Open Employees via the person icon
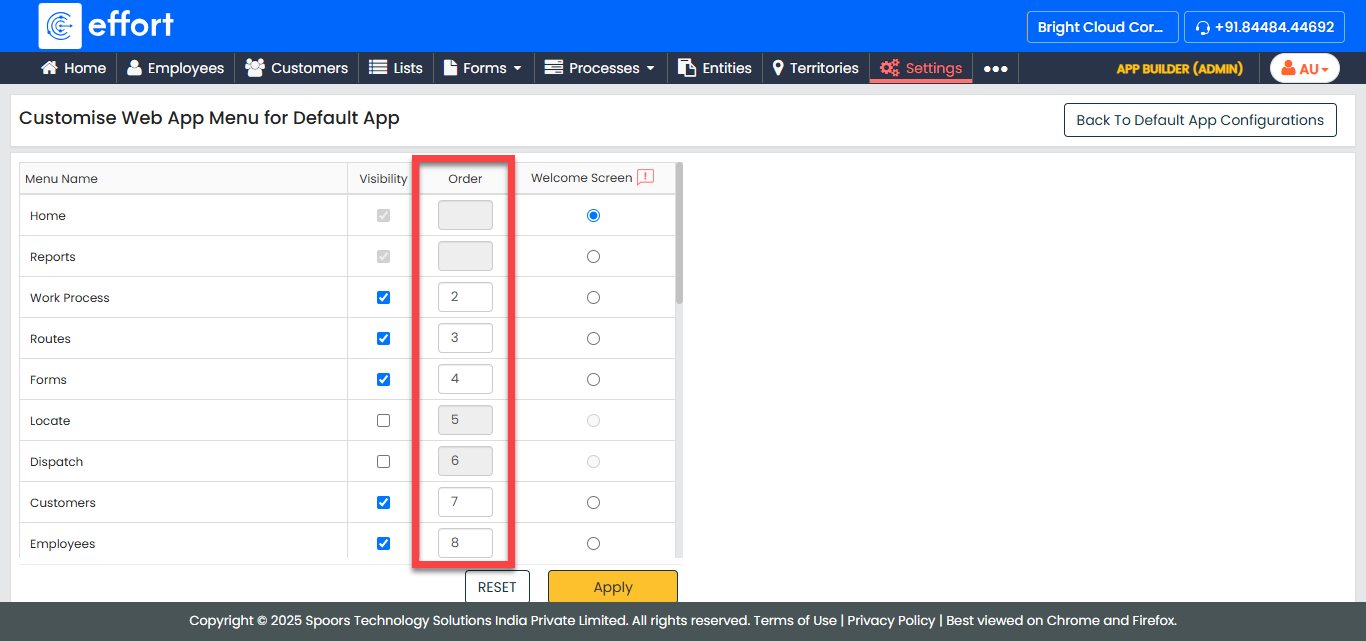Image resolution: width=1366 pixels, height=641 pixels. [x=135, y=68]
